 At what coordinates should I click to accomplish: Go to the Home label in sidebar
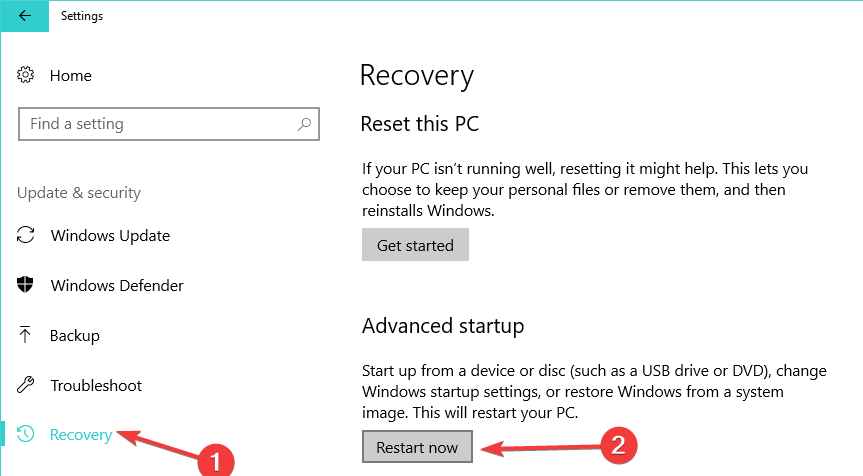pos(70,75)
